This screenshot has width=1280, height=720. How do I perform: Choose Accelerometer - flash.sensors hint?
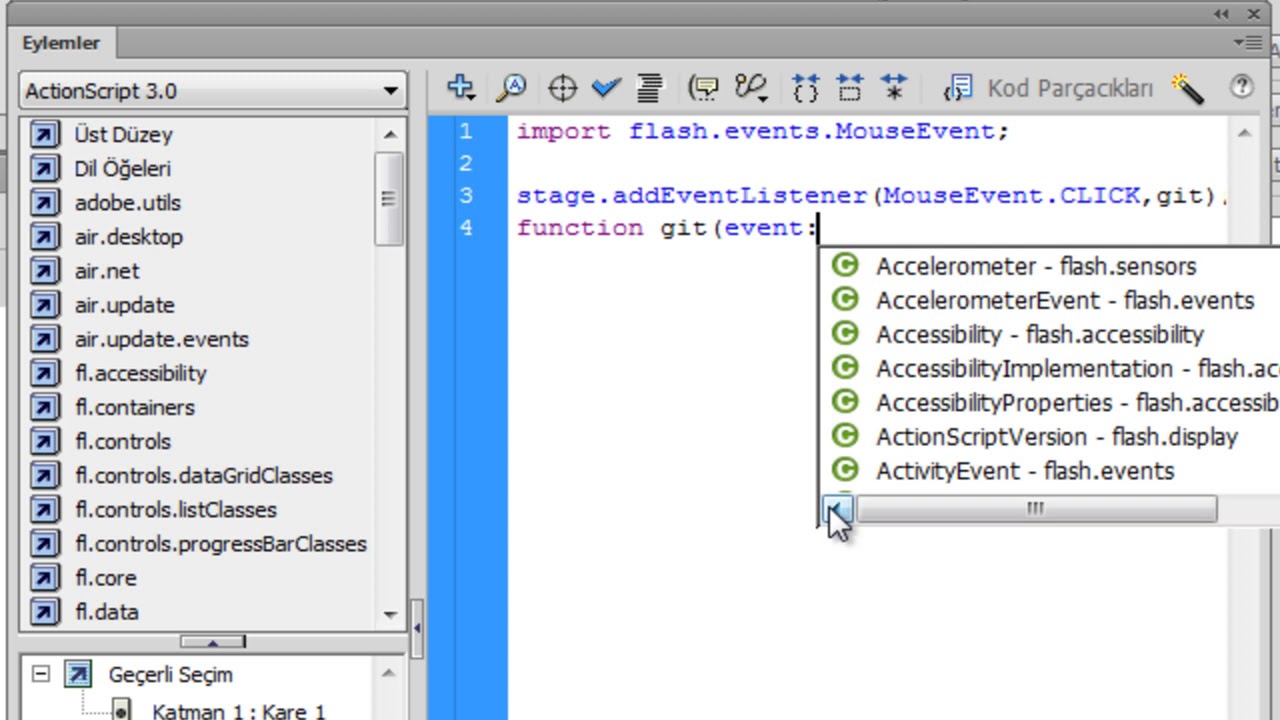pos(1036,266)
